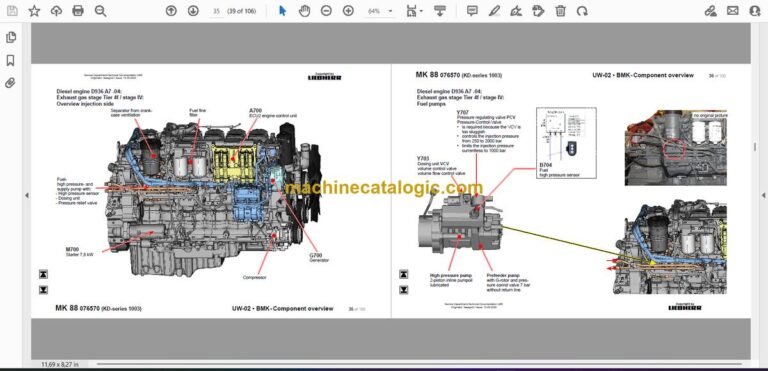Click the M700 Starter label
768x371 pixels.
[x=79, y=252]
